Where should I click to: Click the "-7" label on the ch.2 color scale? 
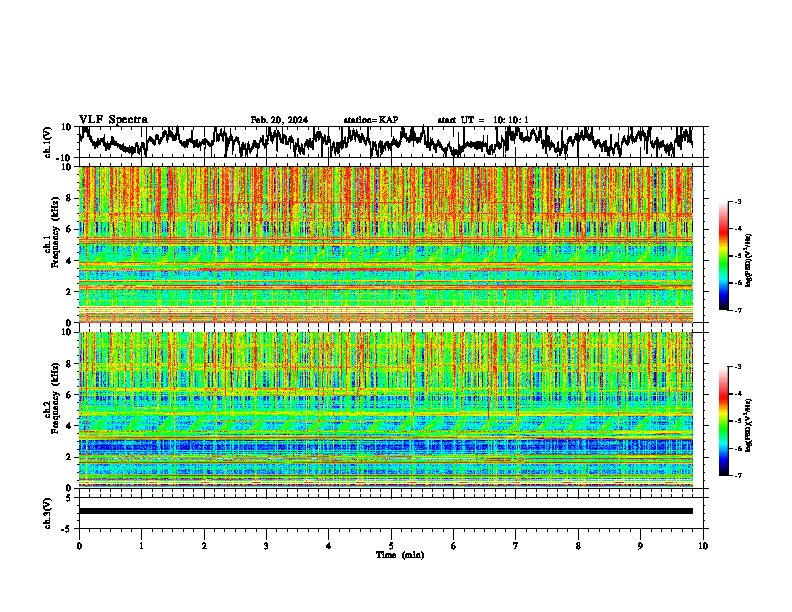738,475
